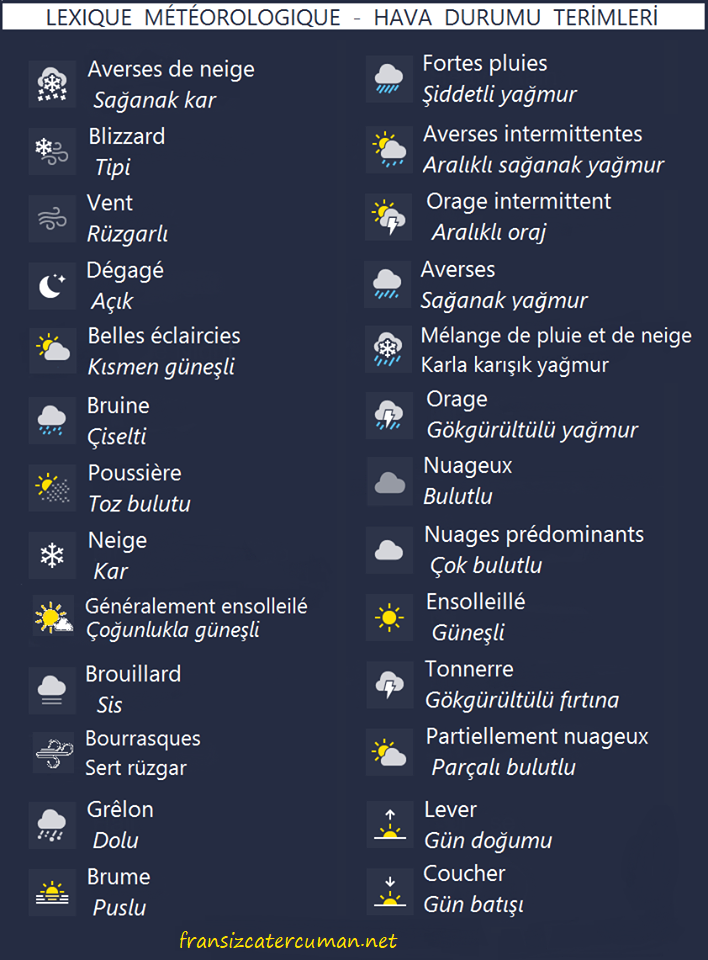Select the Fortes pluies heavy rain icon
Screen dimensions: 708x960
click(389, 79)
